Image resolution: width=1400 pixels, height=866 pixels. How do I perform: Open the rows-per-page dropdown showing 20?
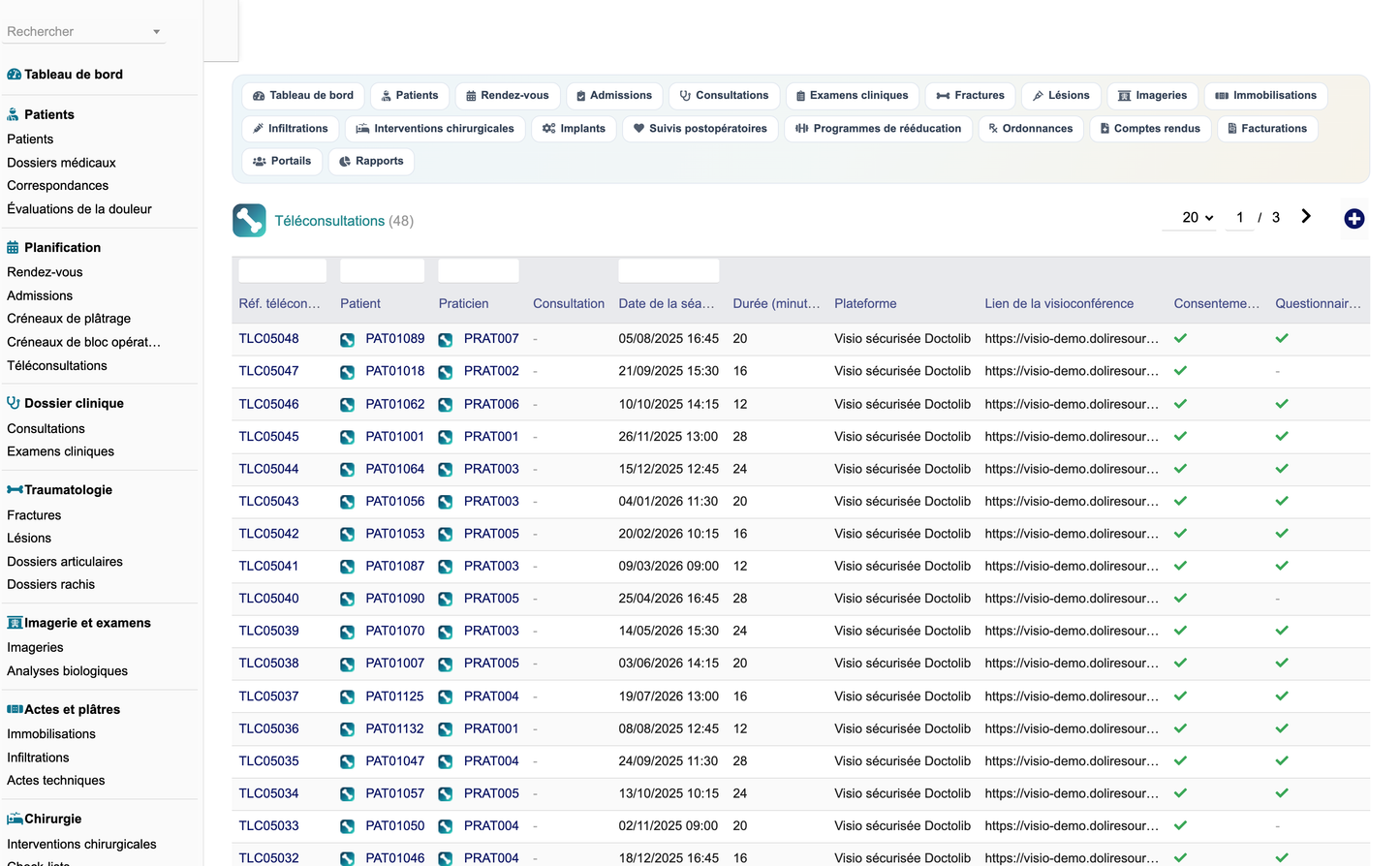point(1198,218)
